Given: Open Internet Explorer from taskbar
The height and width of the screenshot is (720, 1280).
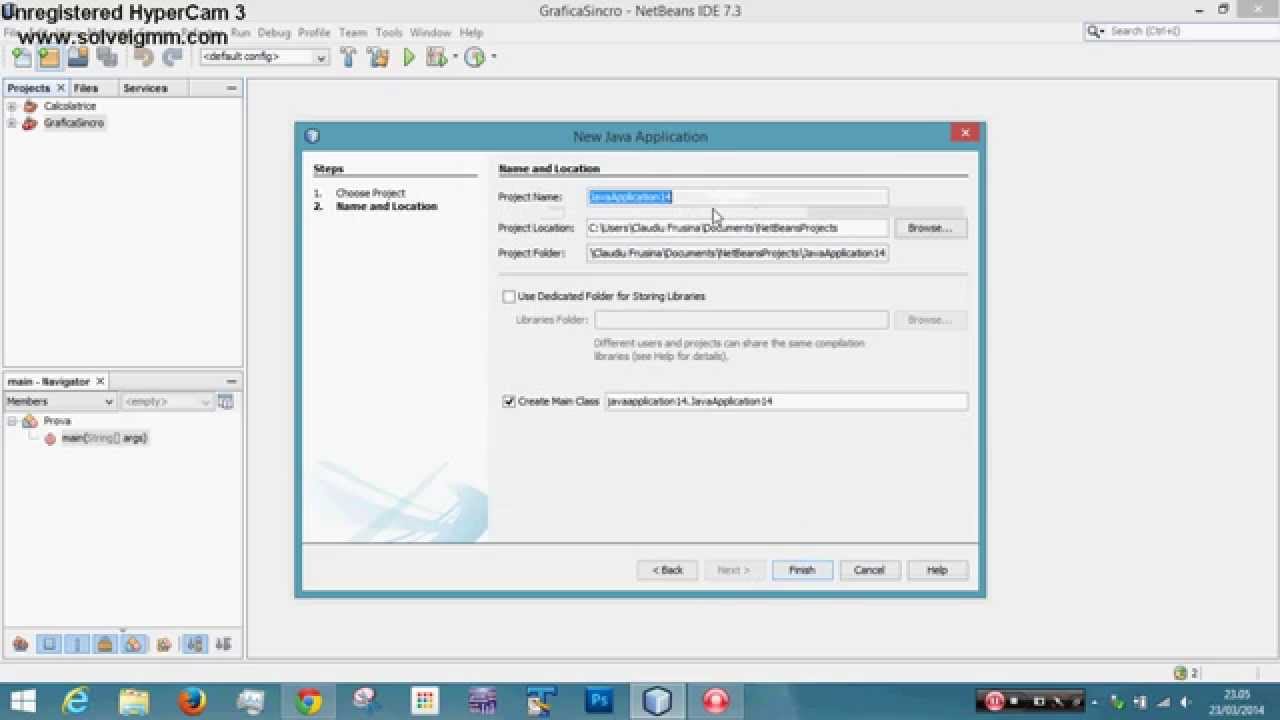Looking at the screenshot, I should 77,701.
